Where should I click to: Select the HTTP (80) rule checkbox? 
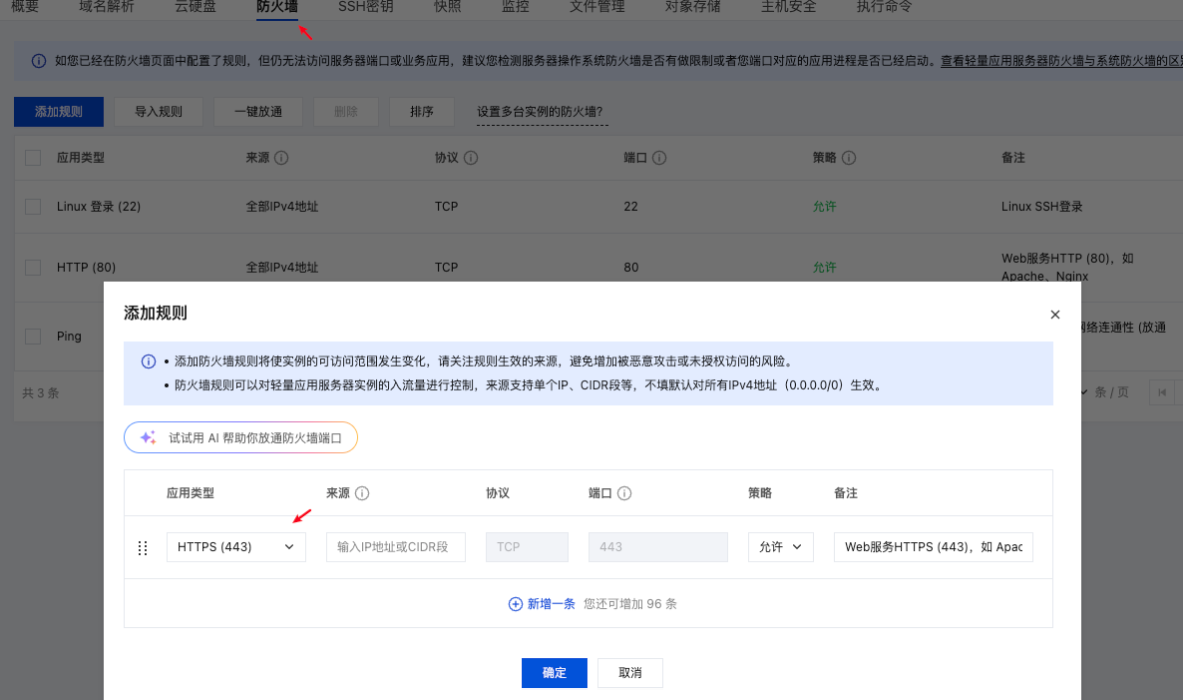coord(33,268)
